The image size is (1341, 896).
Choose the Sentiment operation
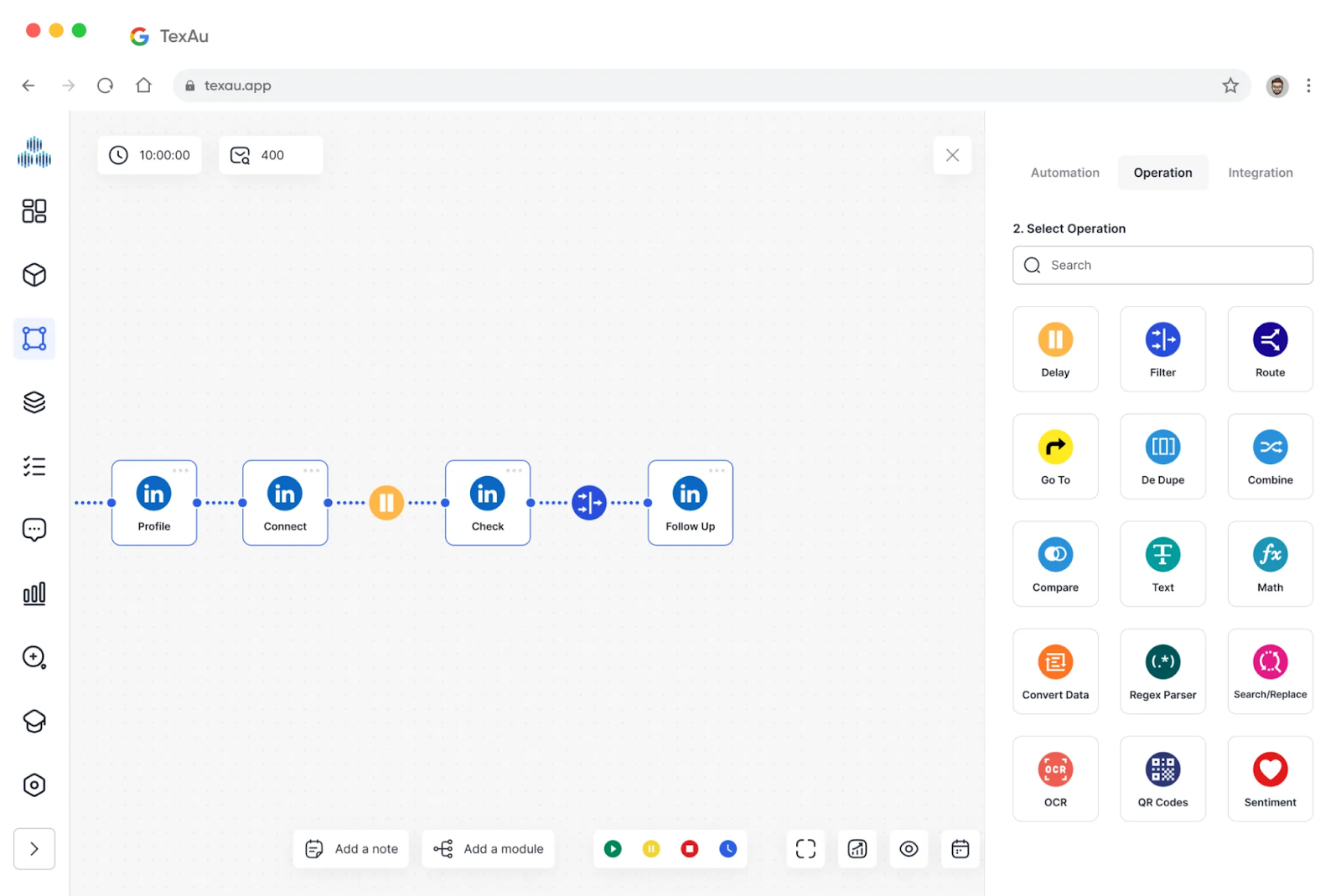click(x=1270, y=778)
